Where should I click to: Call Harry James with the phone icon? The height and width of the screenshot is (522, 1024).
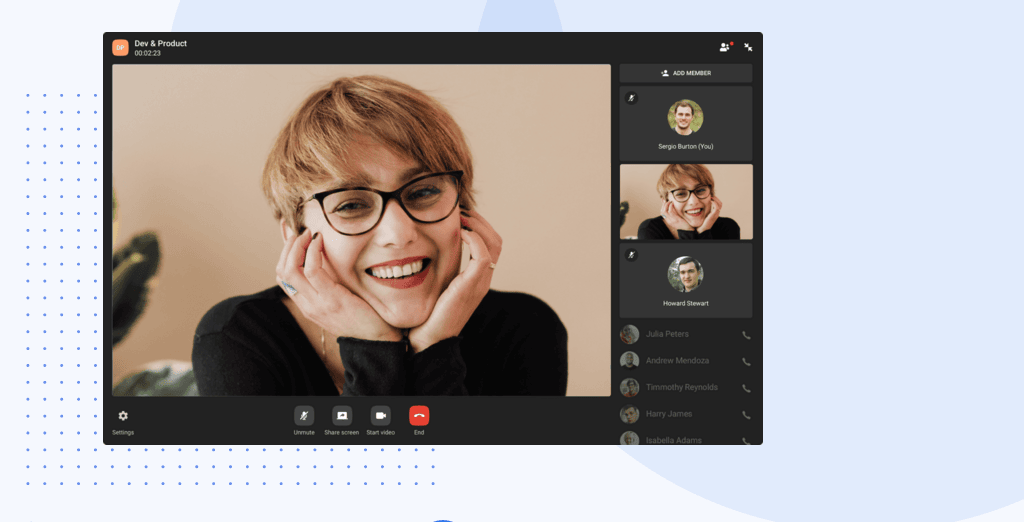(x=746, y=415)
